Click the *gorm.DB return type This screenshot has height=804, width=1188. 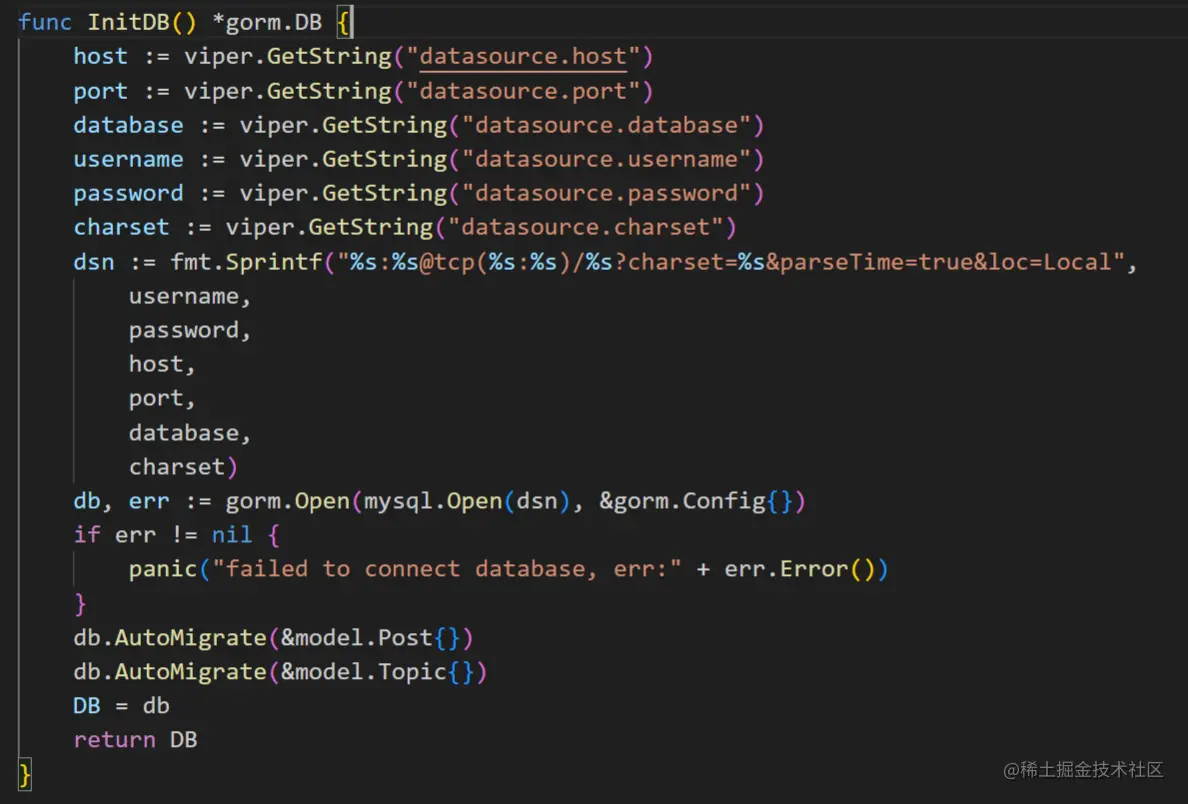click(x=267, y=22)
